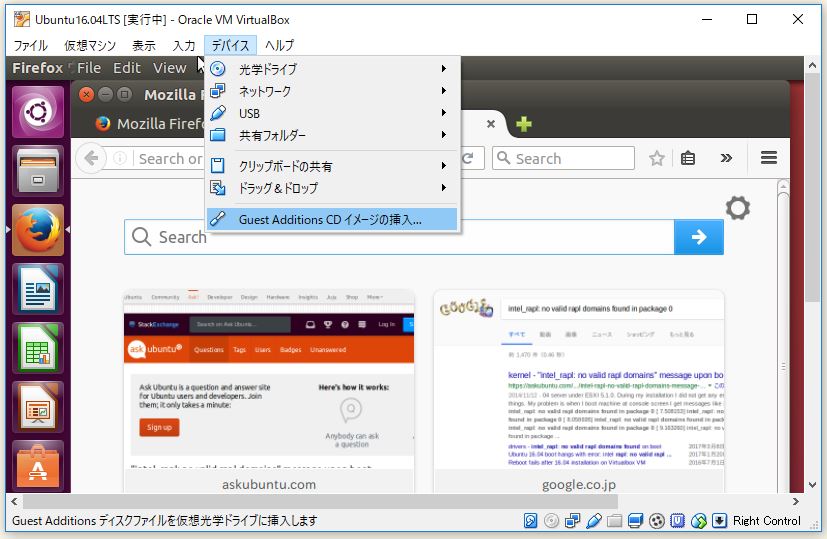Screen dimensions: 827x539
Task: Open クリップボードの共有 submenu
Action: [x=332, y=166]
